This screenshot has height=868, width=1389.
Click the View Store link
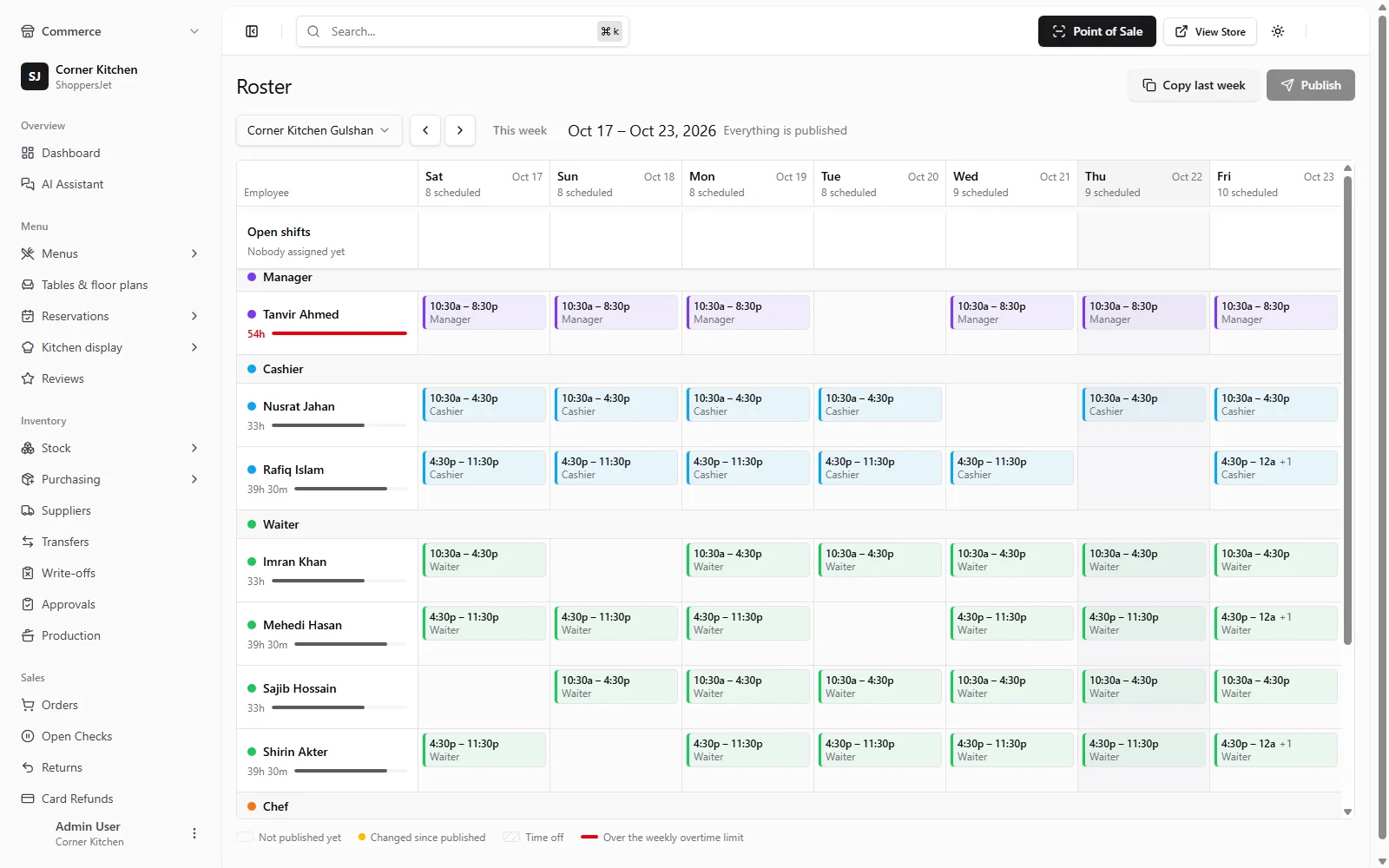[1210, 31]
